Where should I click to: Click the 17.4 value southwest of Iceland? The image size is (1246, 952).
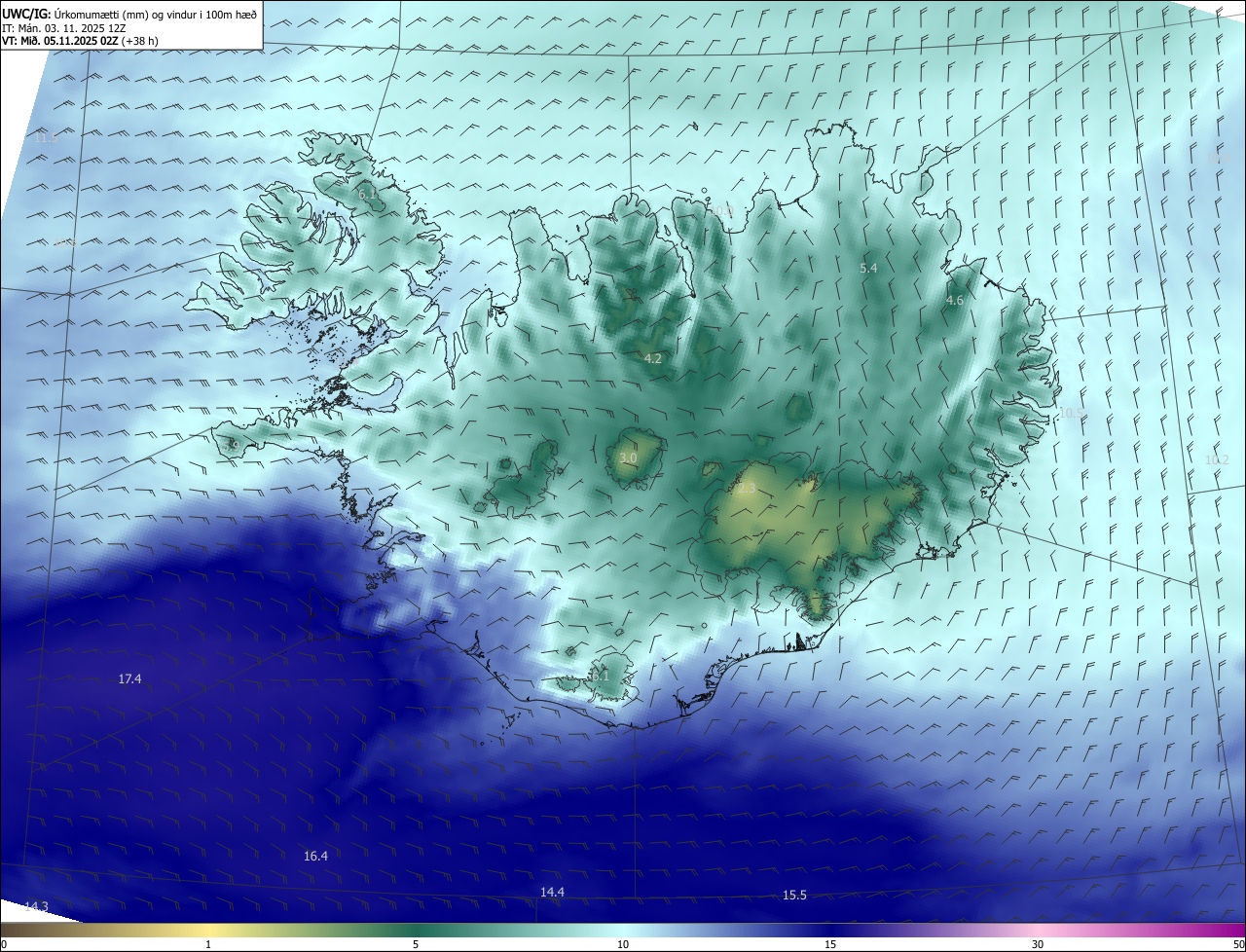129,678
